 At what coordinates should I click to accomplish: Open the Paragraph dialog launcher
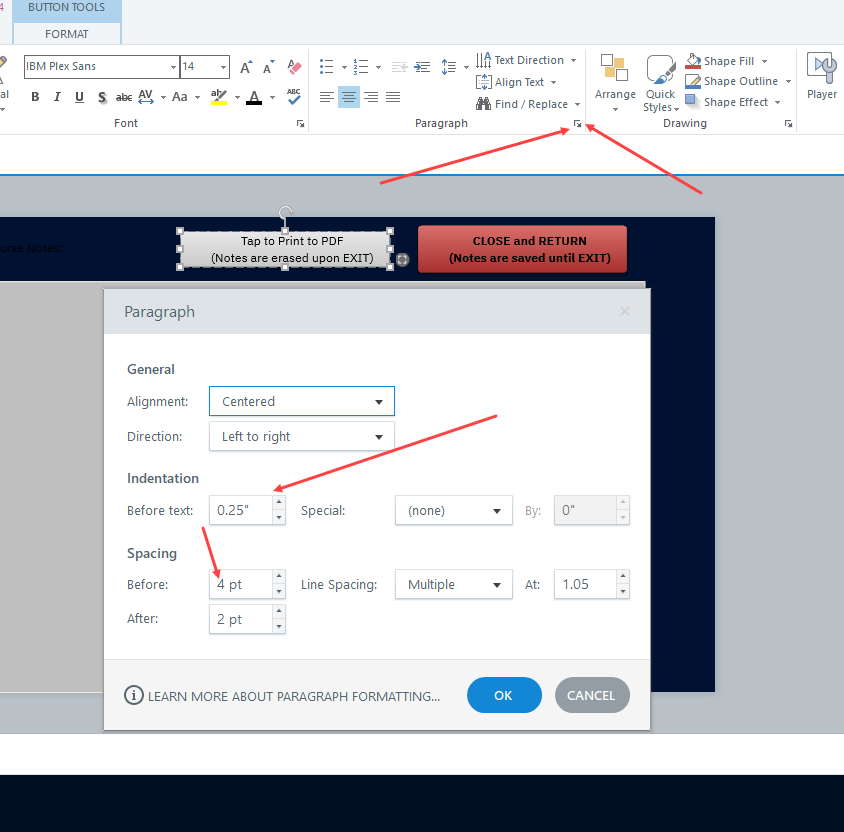(x=578, y=124)
